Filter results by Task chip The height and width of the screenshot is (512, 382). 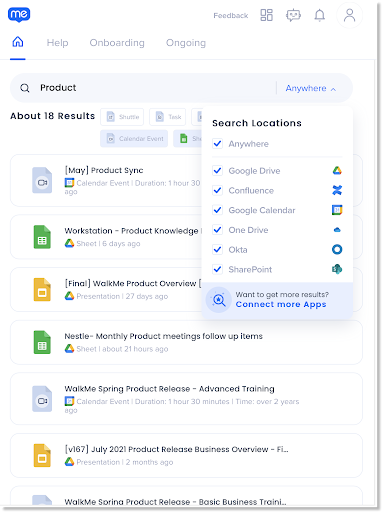[x=168, y=117]
